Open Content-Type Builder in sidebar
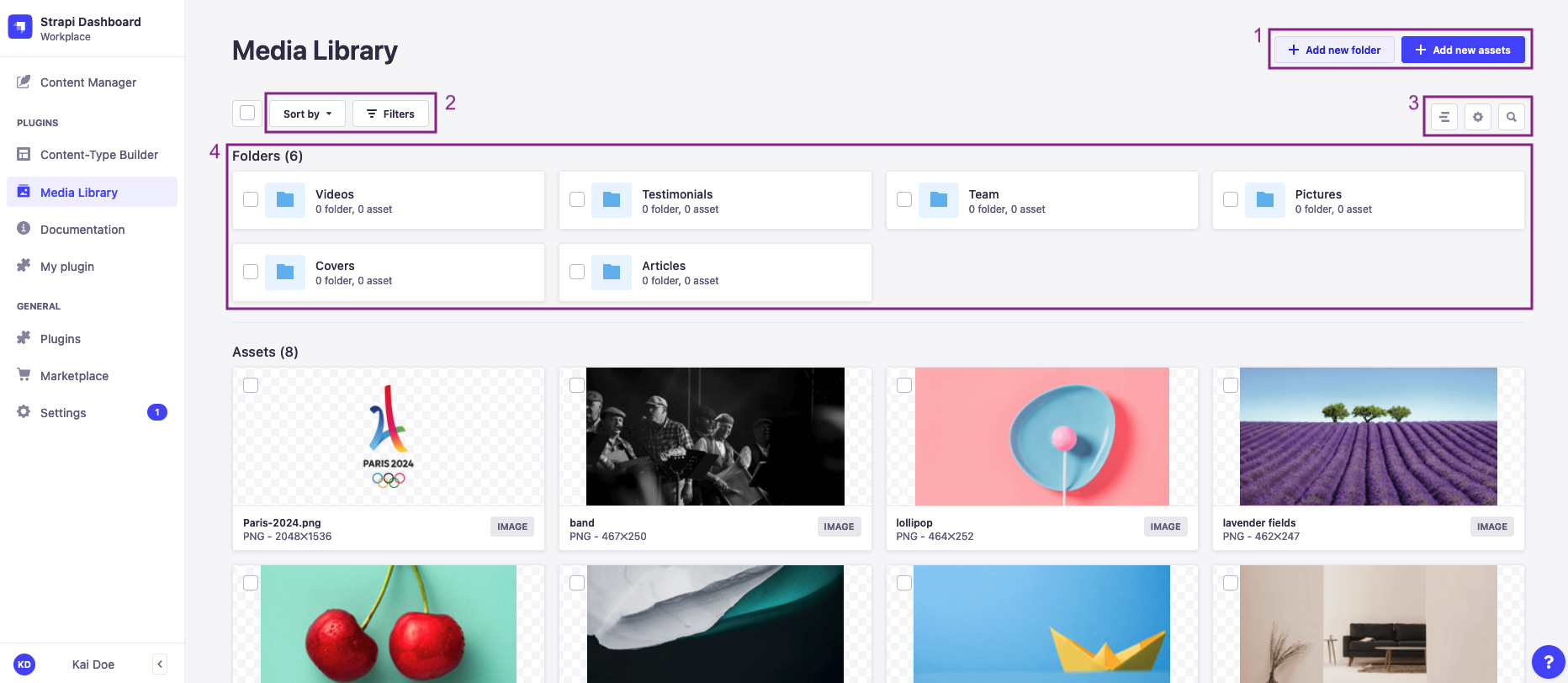The image size is (1568, 683). 98,155
